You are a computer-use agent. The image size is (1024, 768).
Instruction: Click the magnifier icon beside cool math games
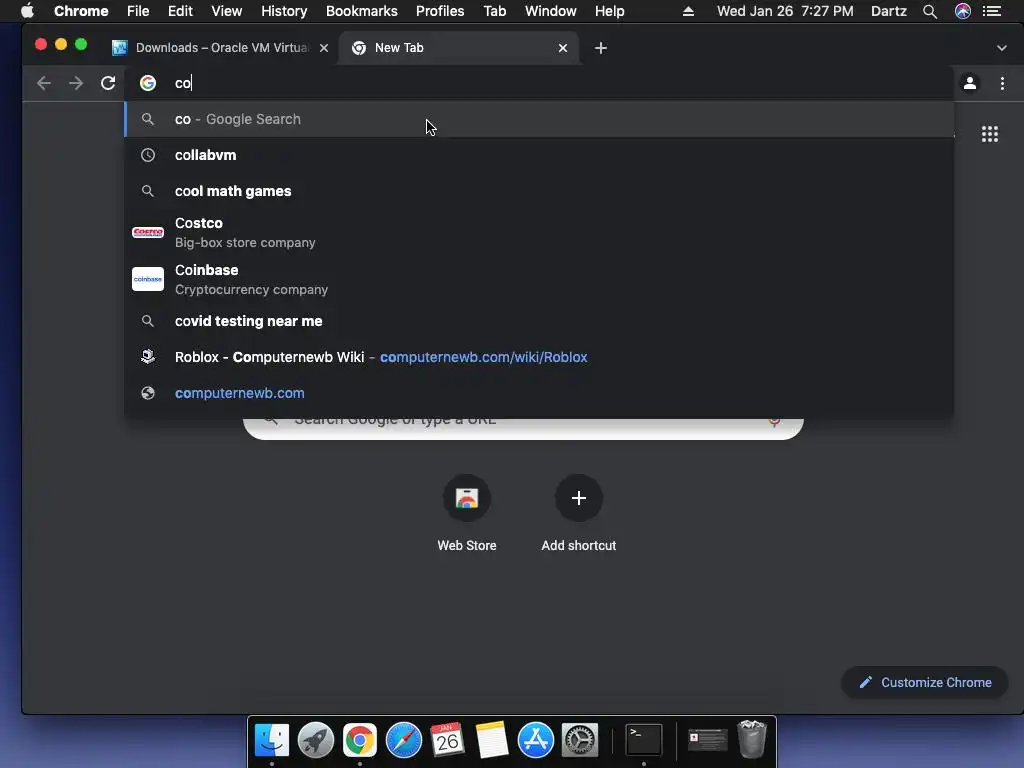coord(148,191)
